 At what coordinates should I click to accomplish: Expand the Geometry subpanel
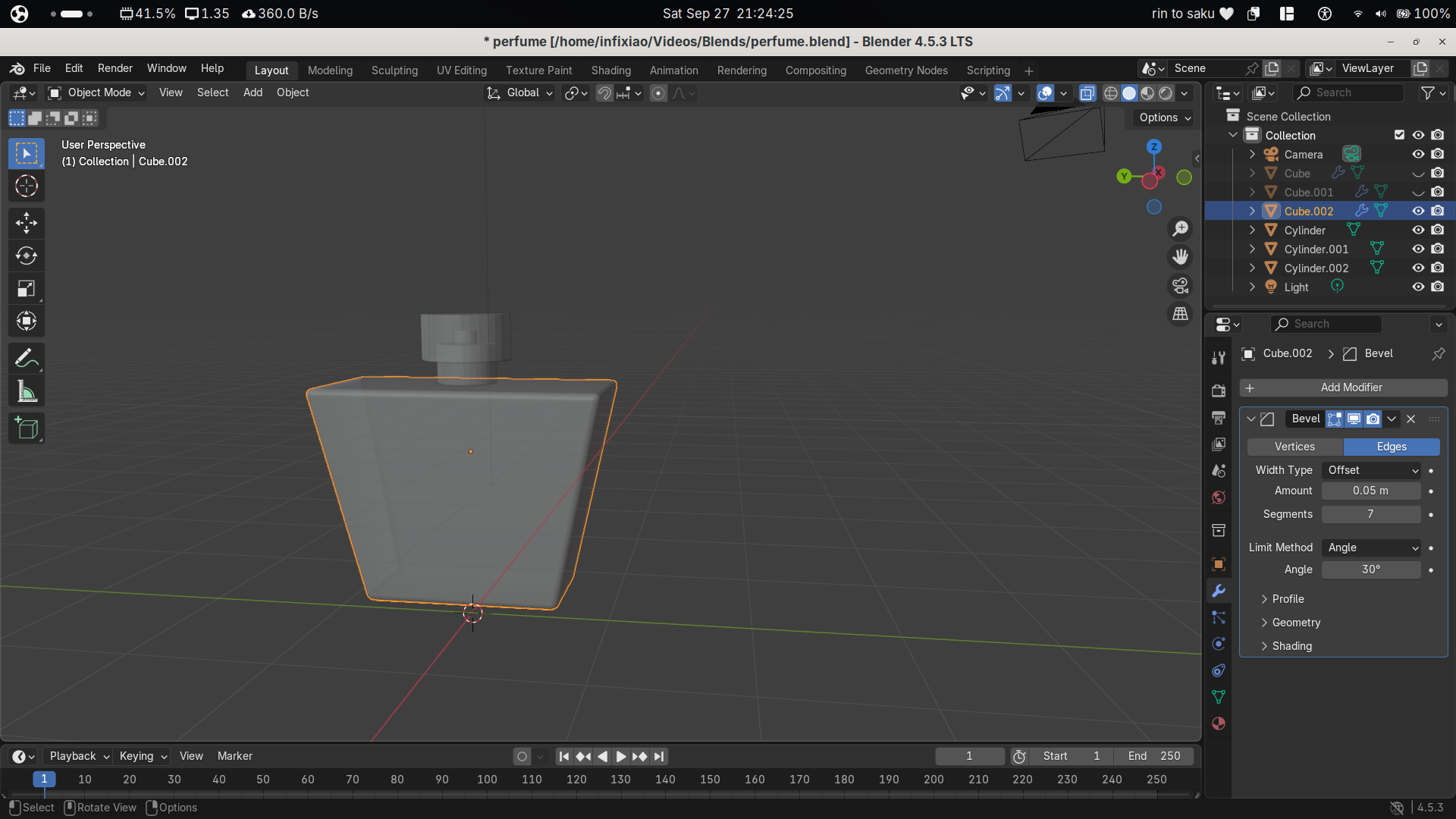1296,623
